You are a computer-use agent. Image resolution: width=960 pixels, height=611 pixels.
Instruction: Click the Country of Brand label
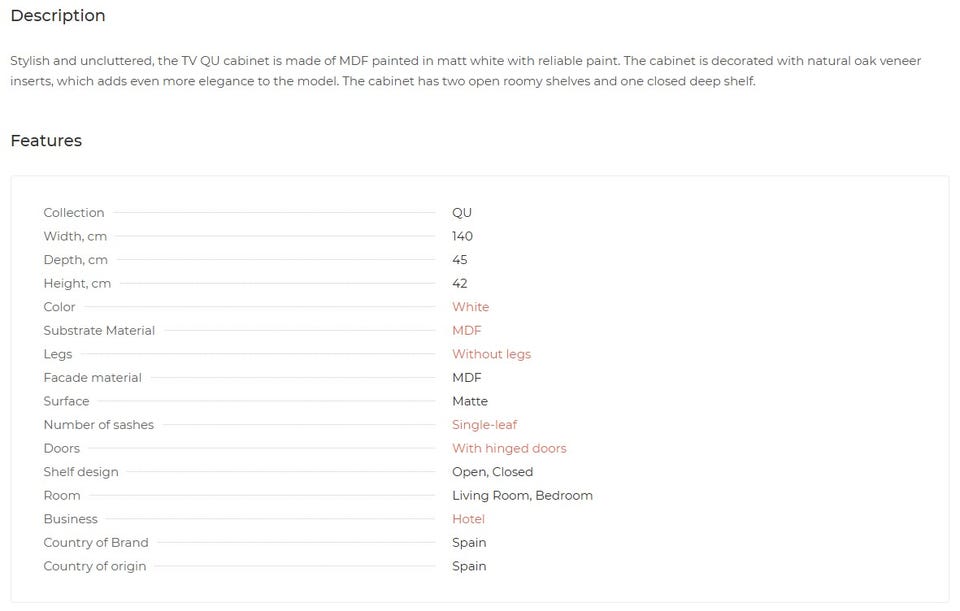click(96, 543)
